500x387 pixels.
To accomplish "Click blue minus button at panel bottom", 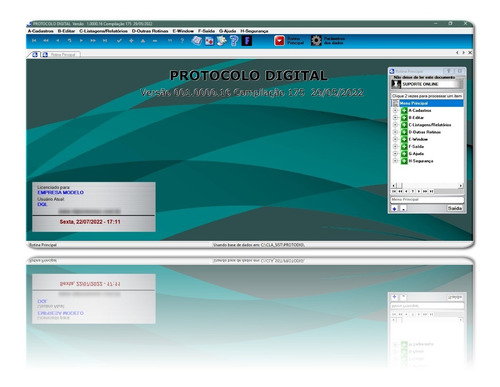I will (x=403, y=209).
